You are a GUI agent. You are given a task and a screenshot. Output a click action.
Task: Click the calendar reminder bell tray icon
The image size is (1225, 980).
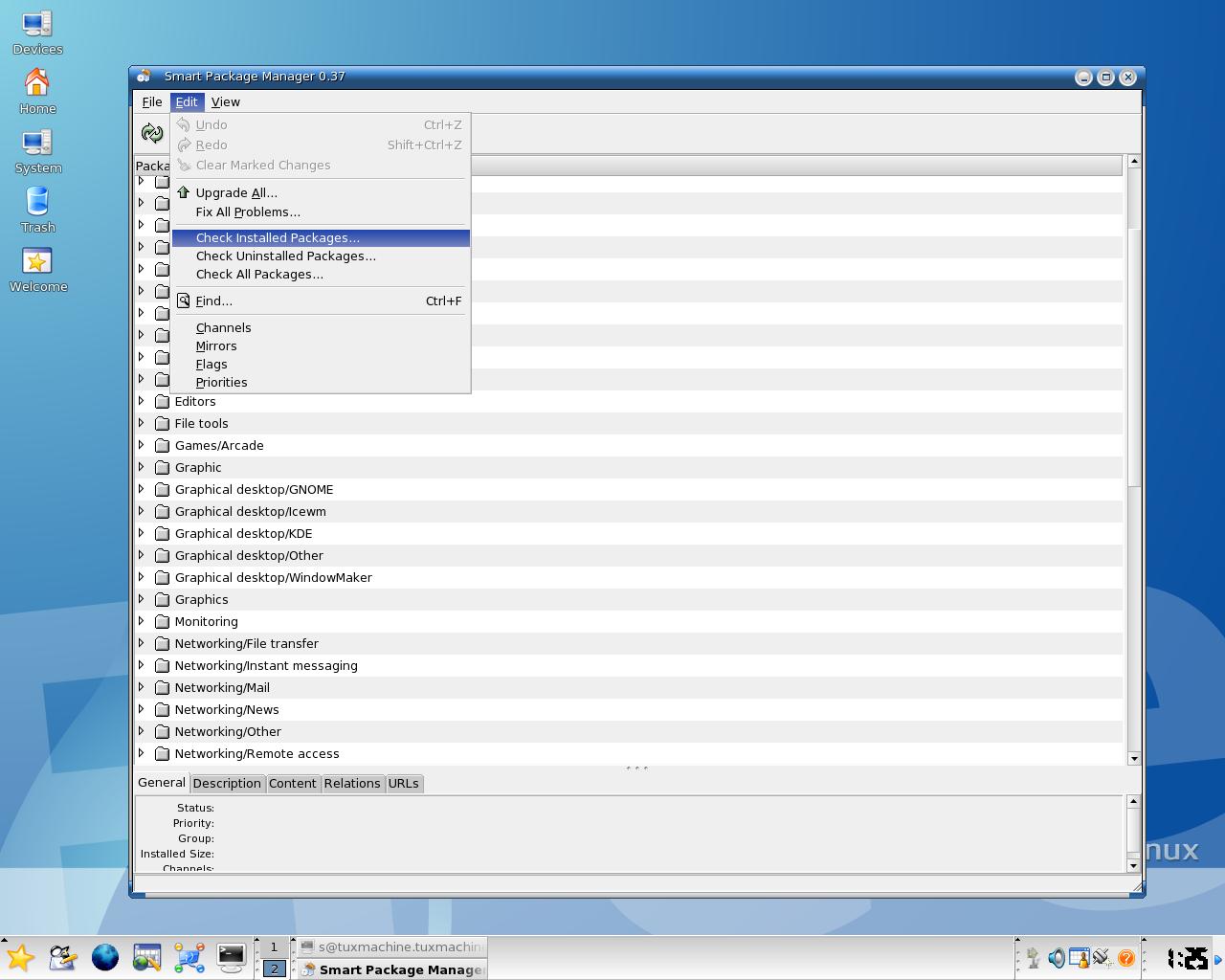click(x=1079, y=958)
